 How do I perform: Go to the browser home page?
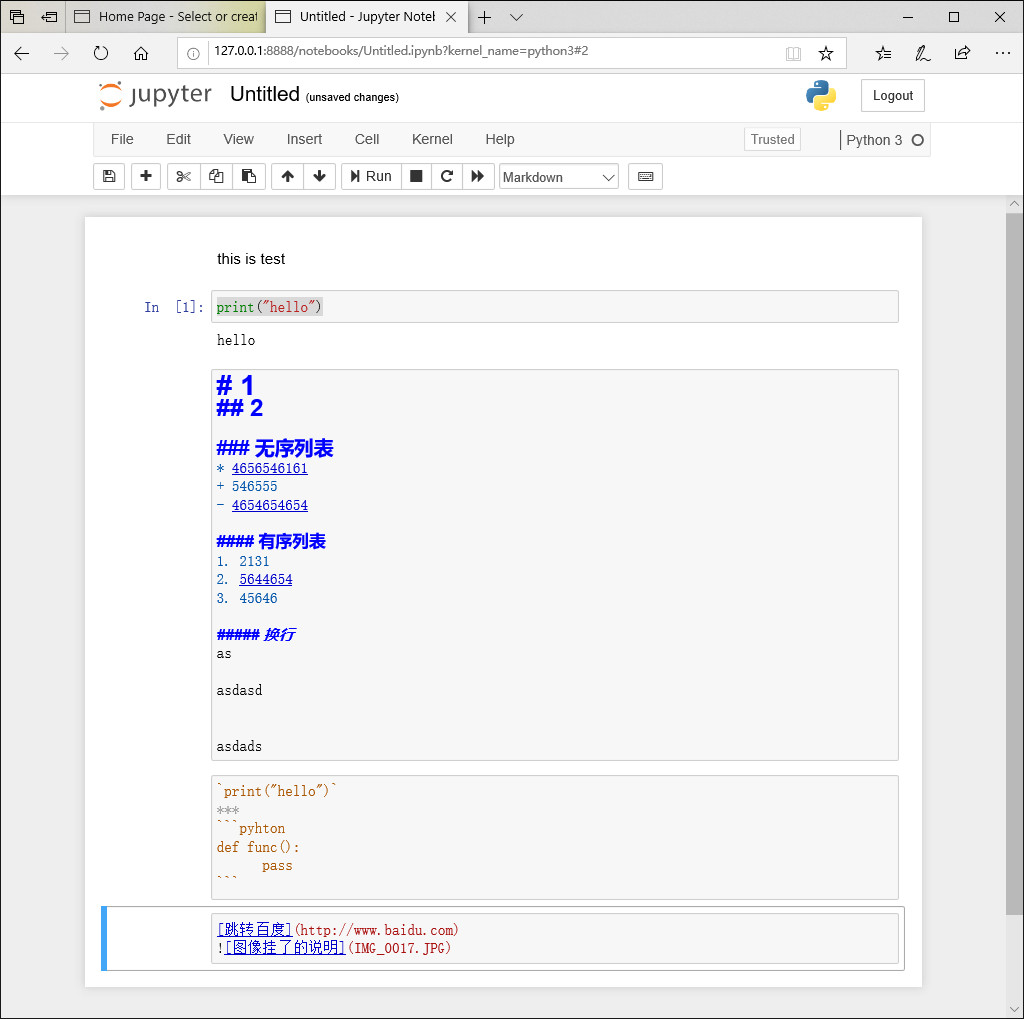tap(140, 53)
